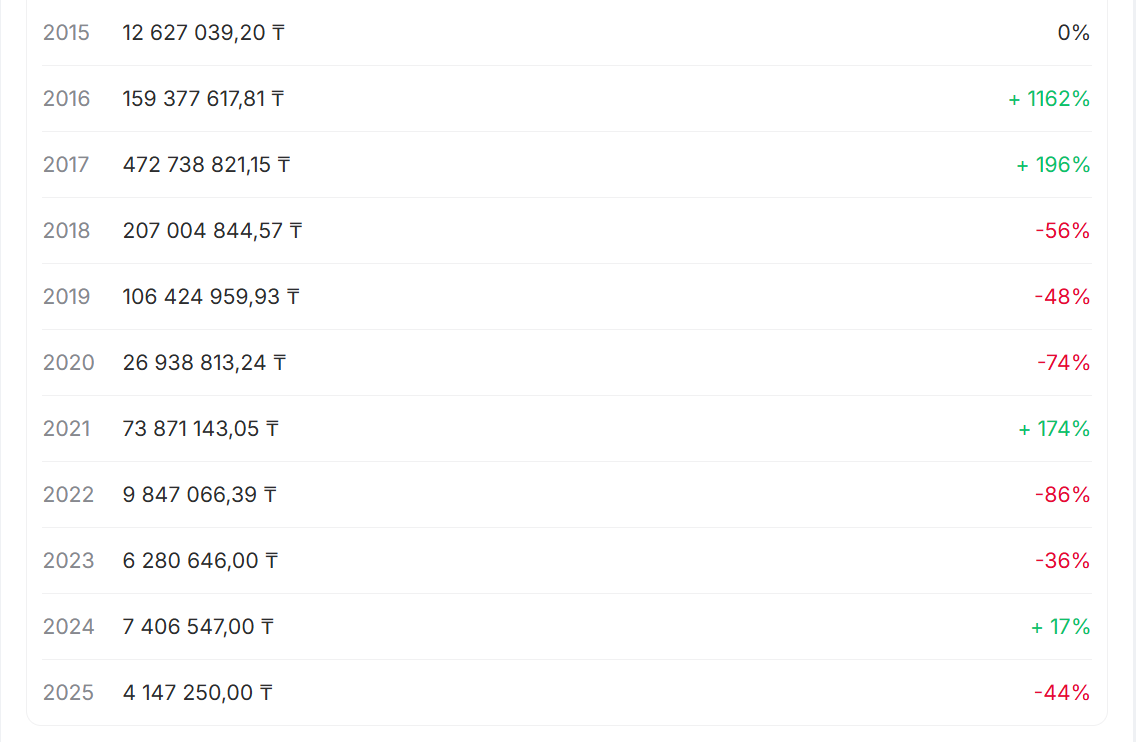
Task: Click the 2017 year label
Action: tap(66, 165)
